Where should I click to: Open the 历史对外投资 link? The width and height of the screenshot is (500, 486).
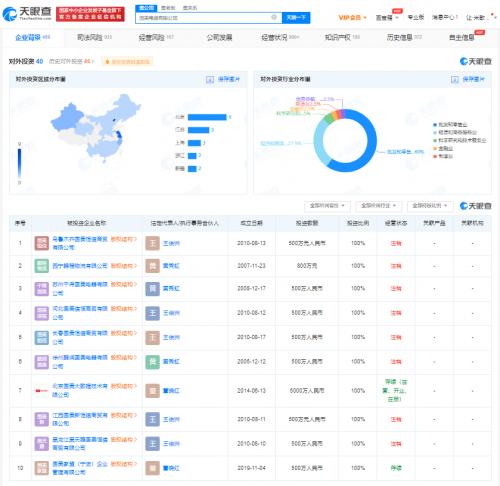point(72,61)
